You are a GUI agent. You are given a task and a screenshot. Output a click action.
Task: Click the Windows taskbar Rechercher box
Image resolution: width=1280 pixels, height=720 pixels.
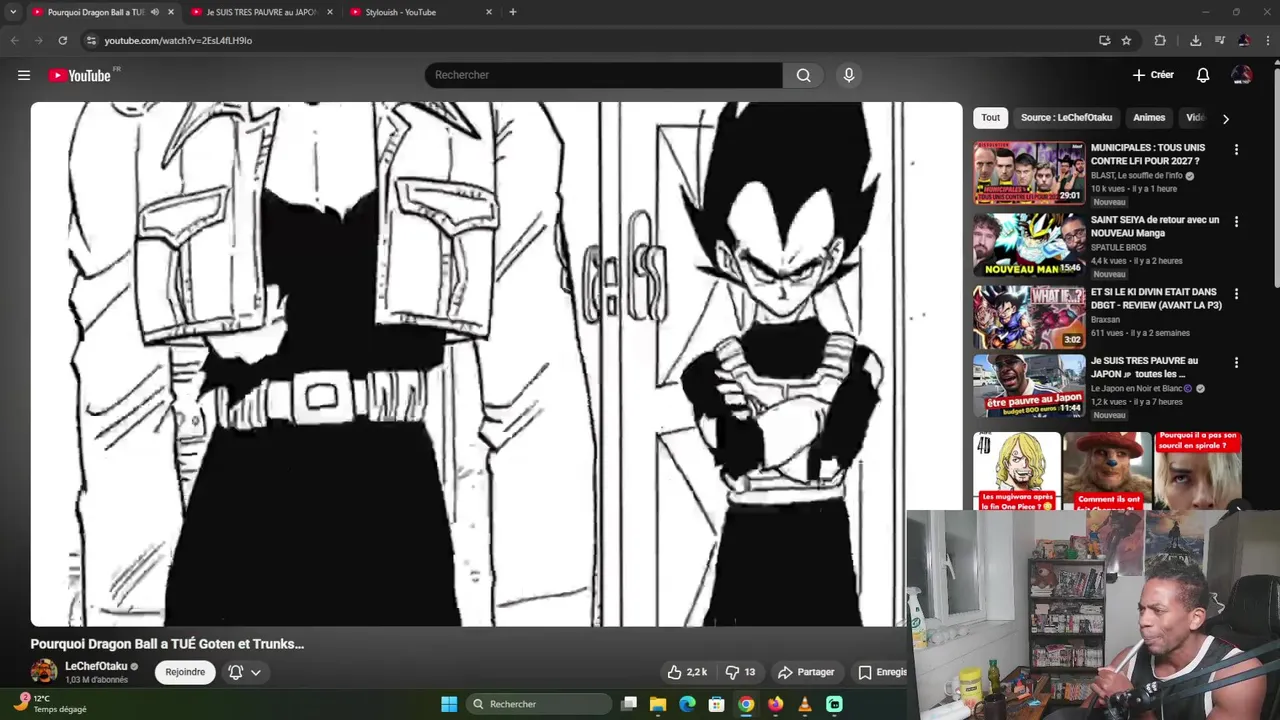tap(540, 704)
